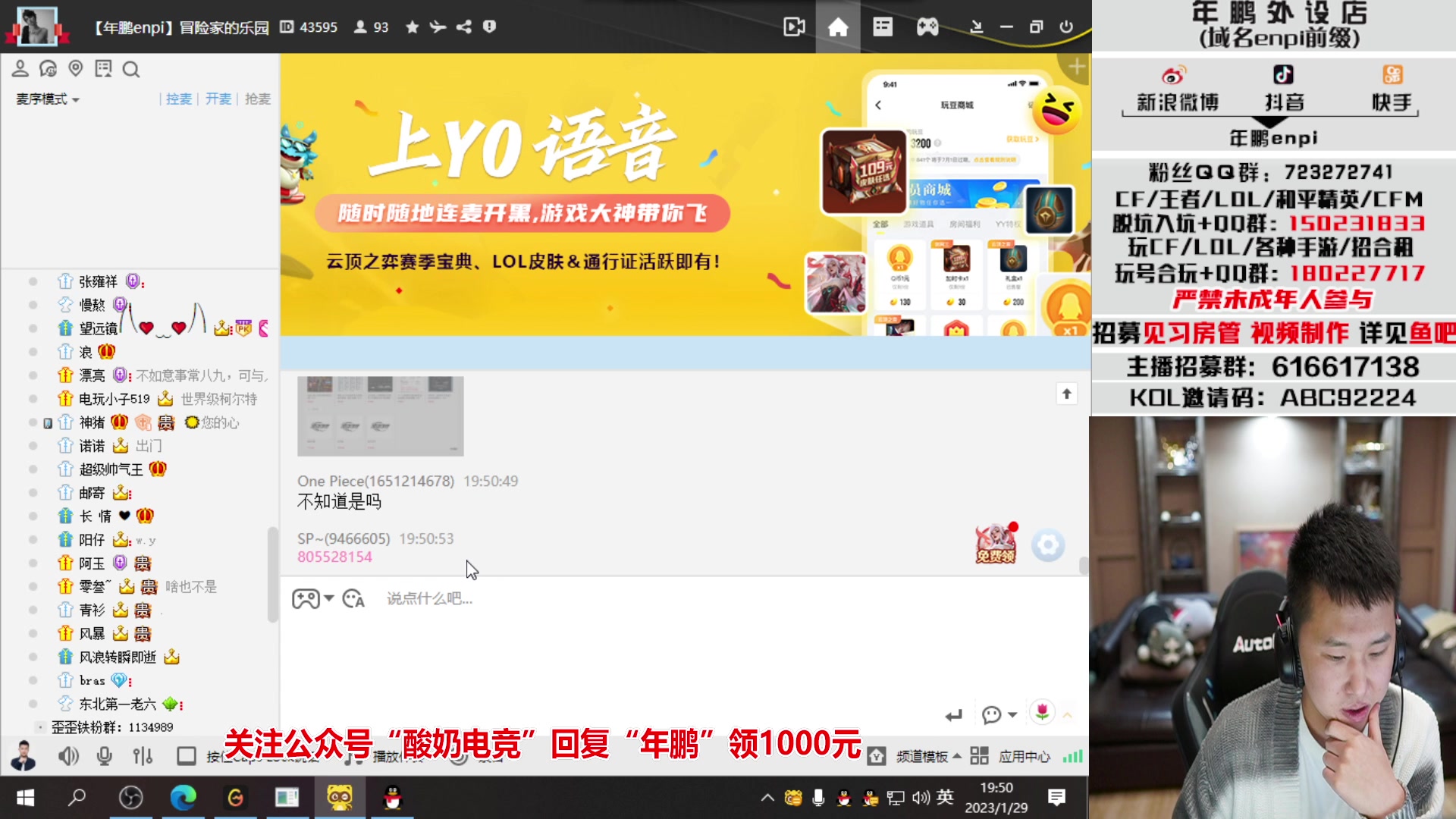Switch the 英 input method indicator

[945, 797]
